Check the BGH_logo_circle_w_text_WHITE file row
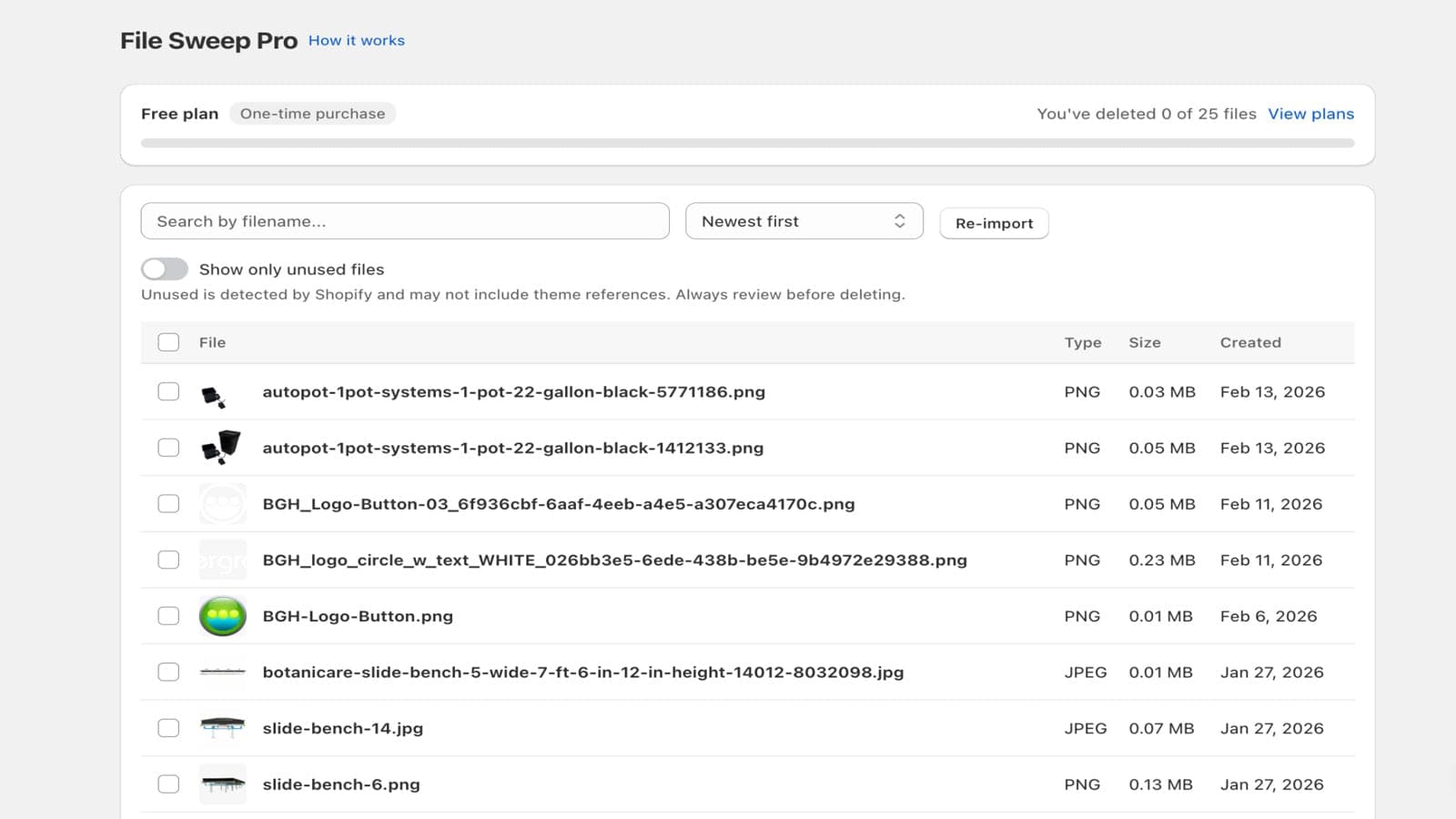 (168, 560)
